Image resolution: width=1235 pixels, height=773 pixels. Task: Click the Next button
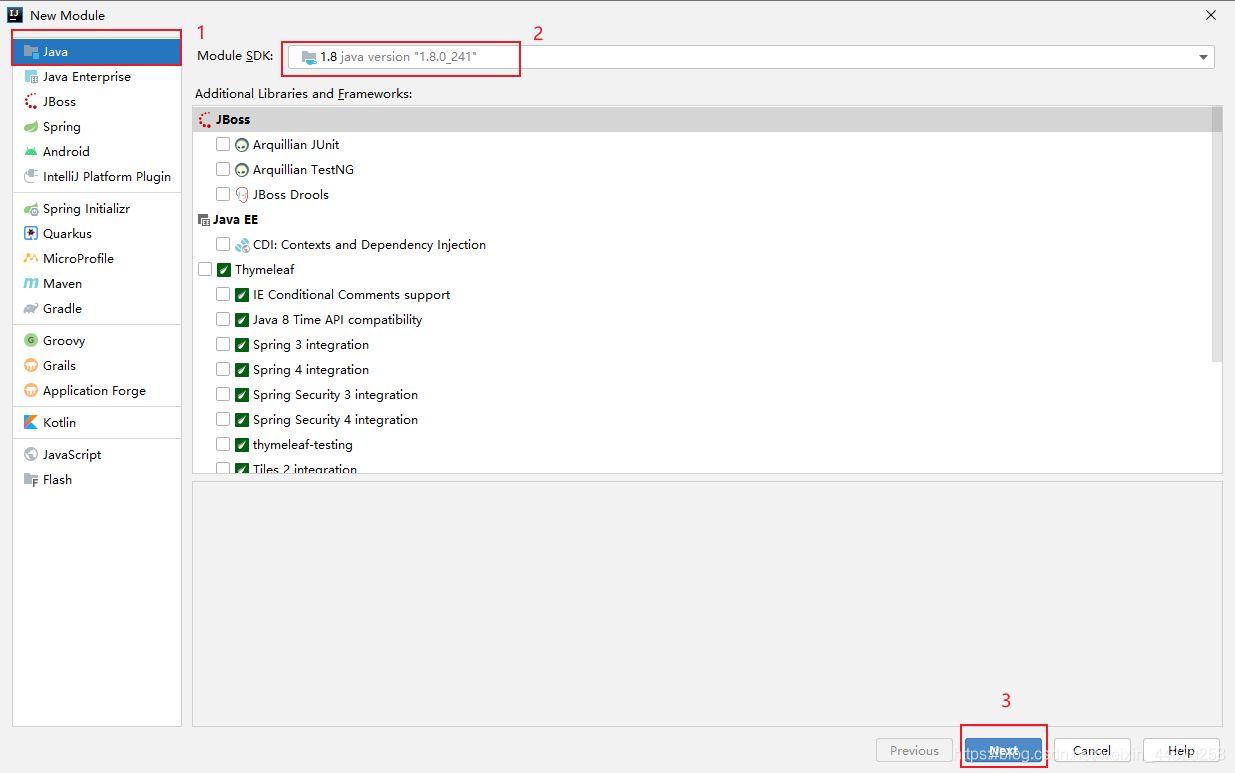pyautogui.click(x=1004, y=750)
